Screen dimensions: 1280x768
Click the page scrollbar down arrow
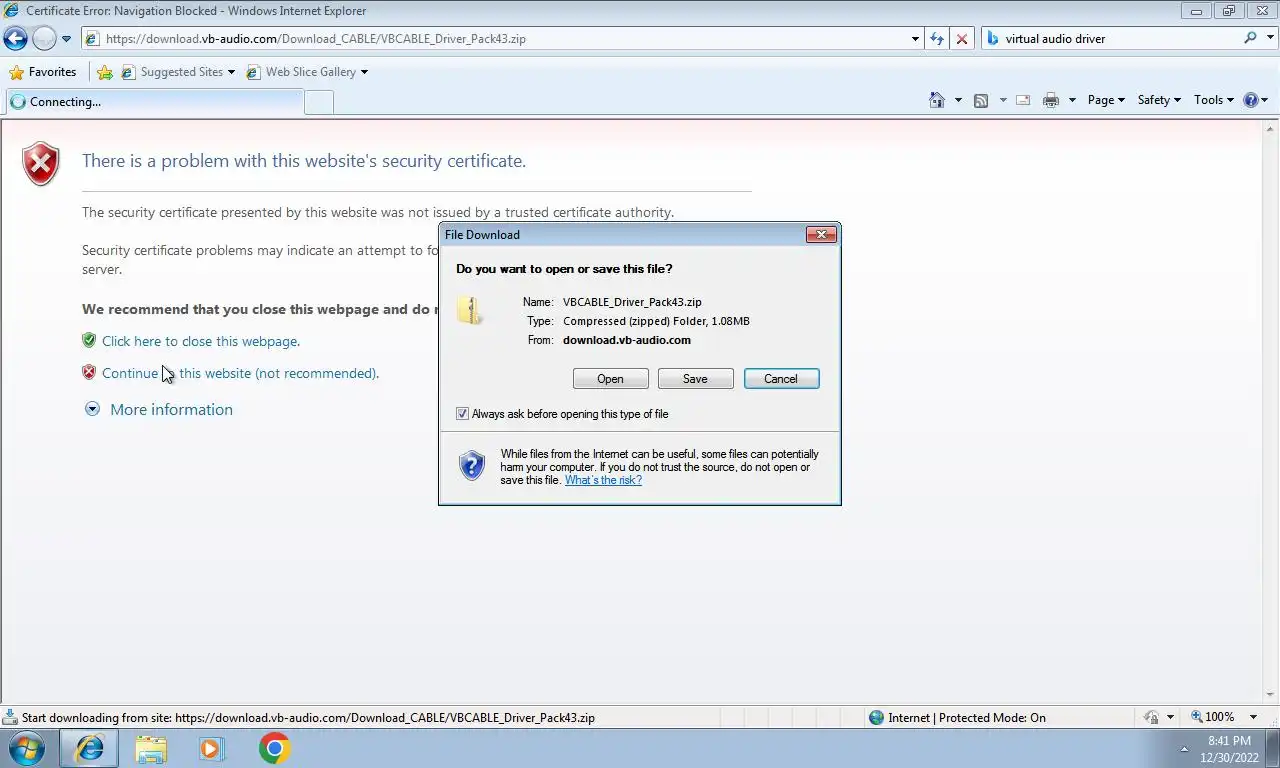[x=1271, y=695]
